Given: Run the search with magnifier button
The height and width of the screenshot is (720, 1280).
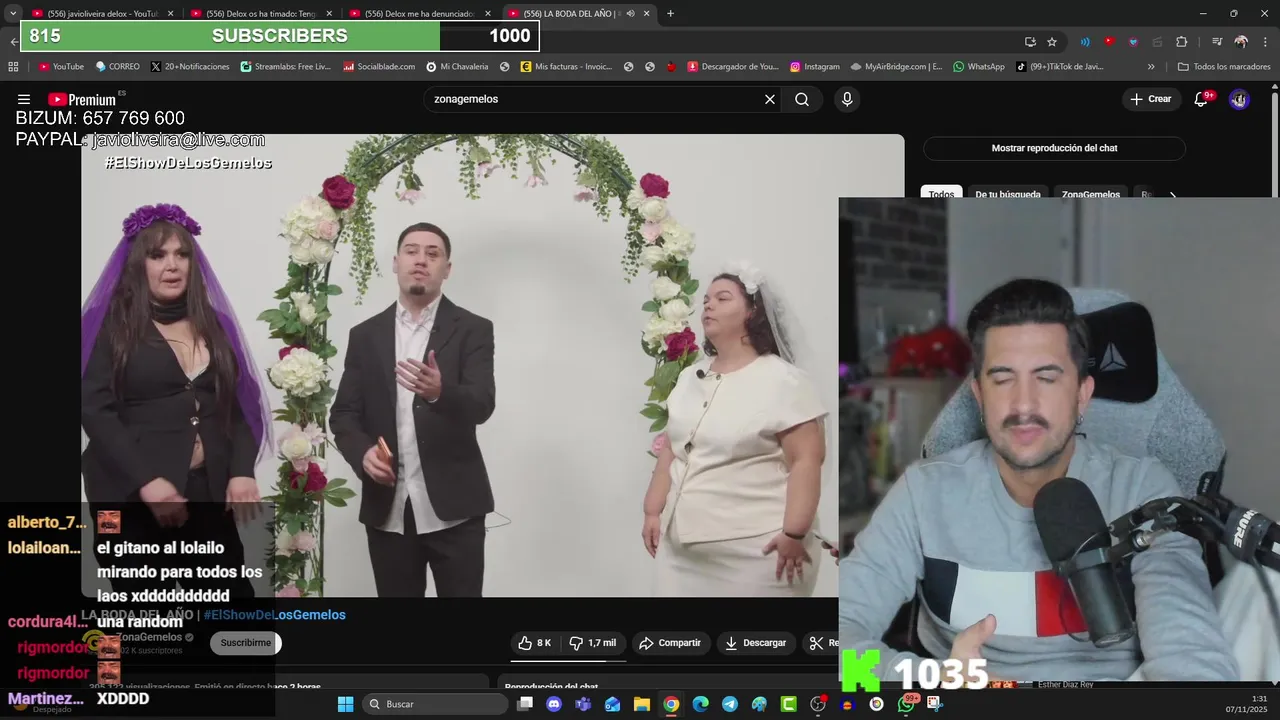Looking at the screenshot, I should (x=802, y=99).
